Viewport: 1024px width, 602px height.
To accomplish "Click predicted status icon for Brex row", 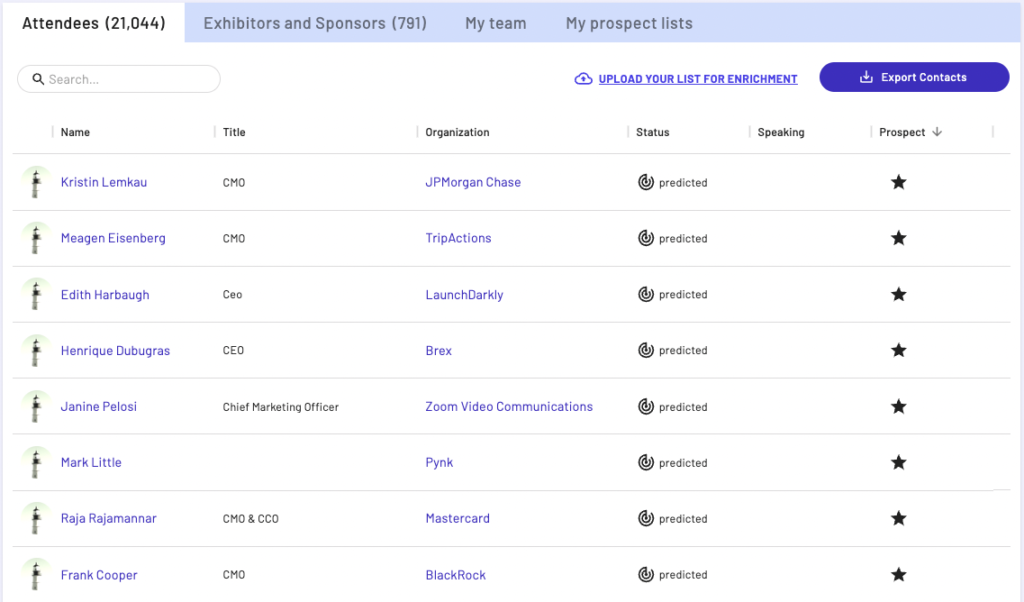I will (646, 350).
